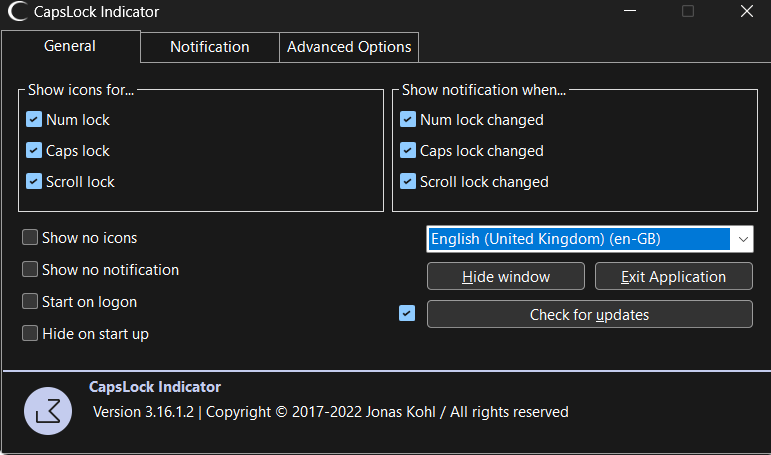
Task: Switch to the Notification tab
Action: (x=210, y=47)
